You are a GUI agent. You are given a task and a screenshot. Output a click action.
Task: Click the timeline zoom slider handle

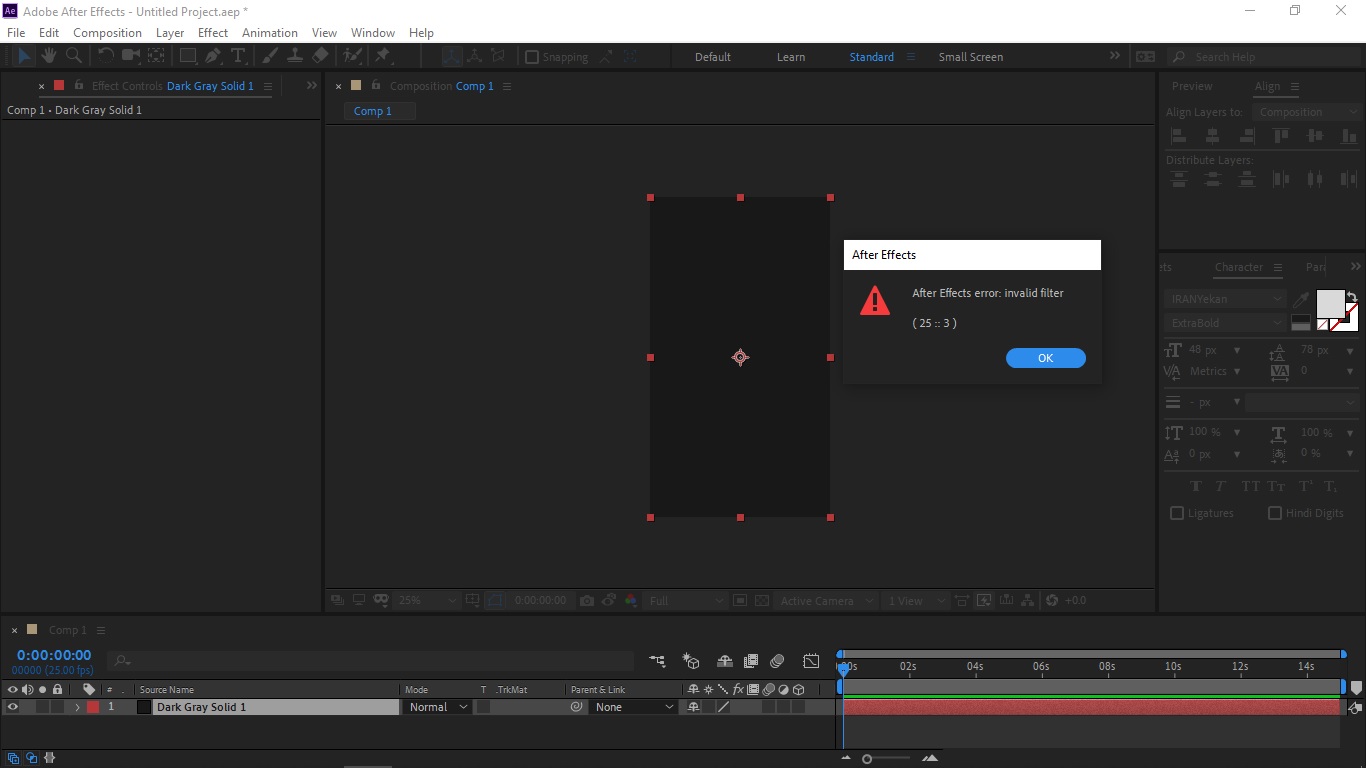click(867, 759)
